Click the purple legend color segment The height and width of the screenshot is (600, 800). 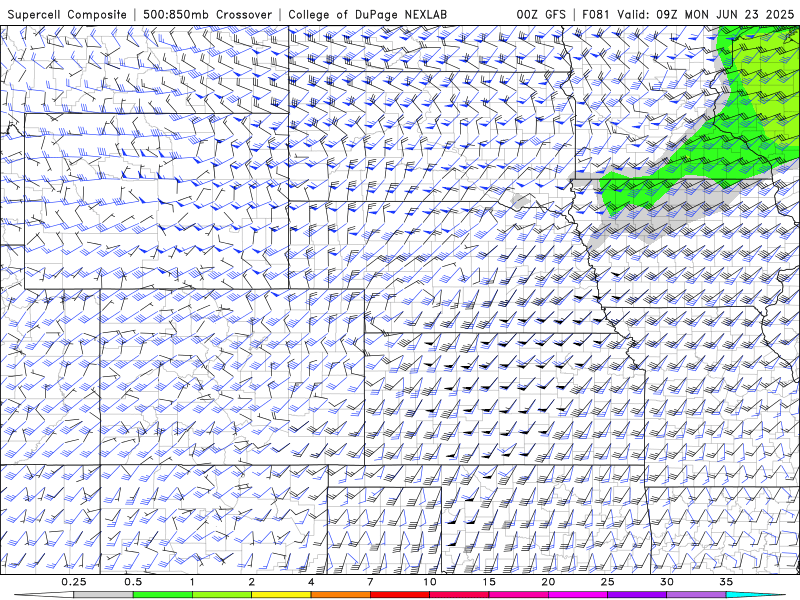tap(637, 595)
